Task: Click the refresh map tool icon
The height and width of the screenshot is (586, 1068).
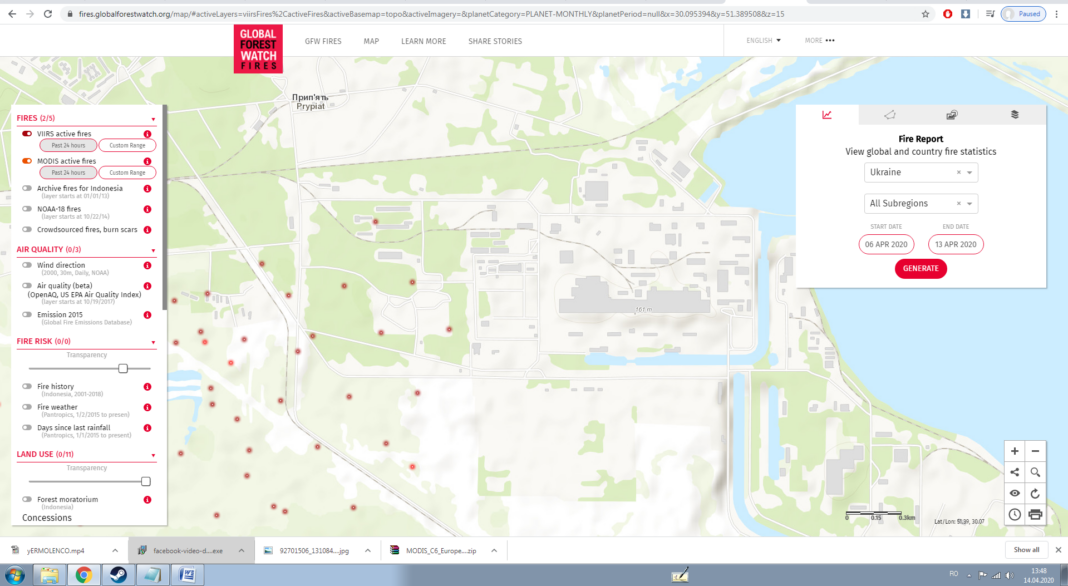Action: coord(1035,493)
